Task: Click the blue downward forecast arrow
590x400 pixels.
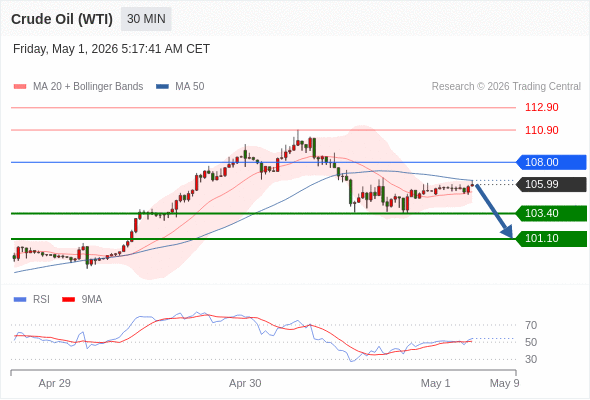Action: (x=494, y=211)
